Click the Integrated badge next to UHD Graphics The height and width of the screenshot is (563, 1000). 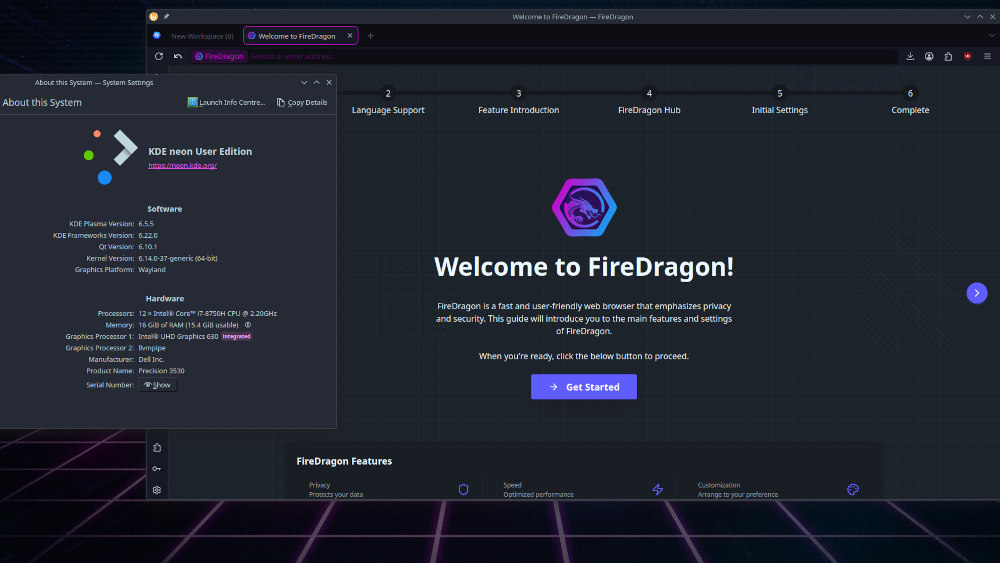pyautogui.click(x=237, y=336)
